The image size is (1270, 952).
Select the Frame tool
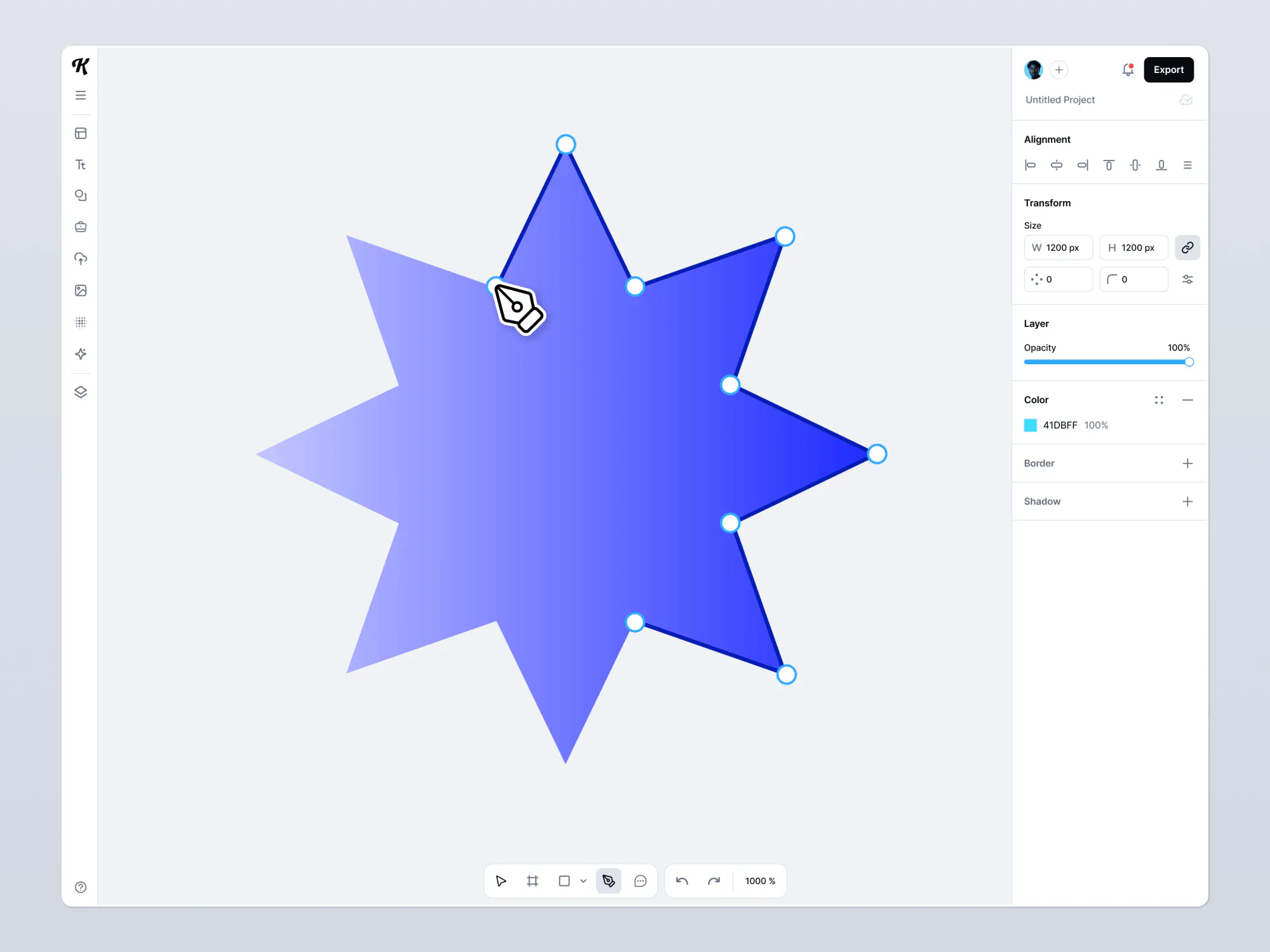point(532,881)
